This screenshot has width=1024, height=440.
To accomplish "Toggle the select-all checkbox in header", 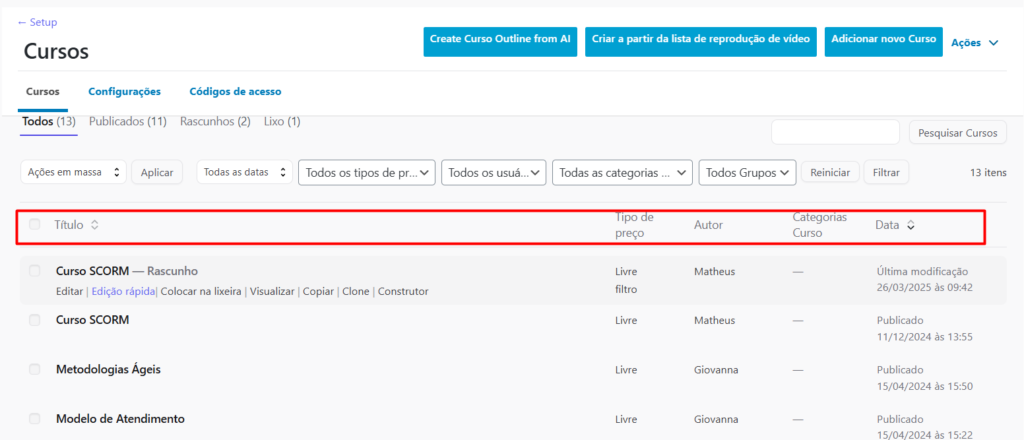I will 35,225.
